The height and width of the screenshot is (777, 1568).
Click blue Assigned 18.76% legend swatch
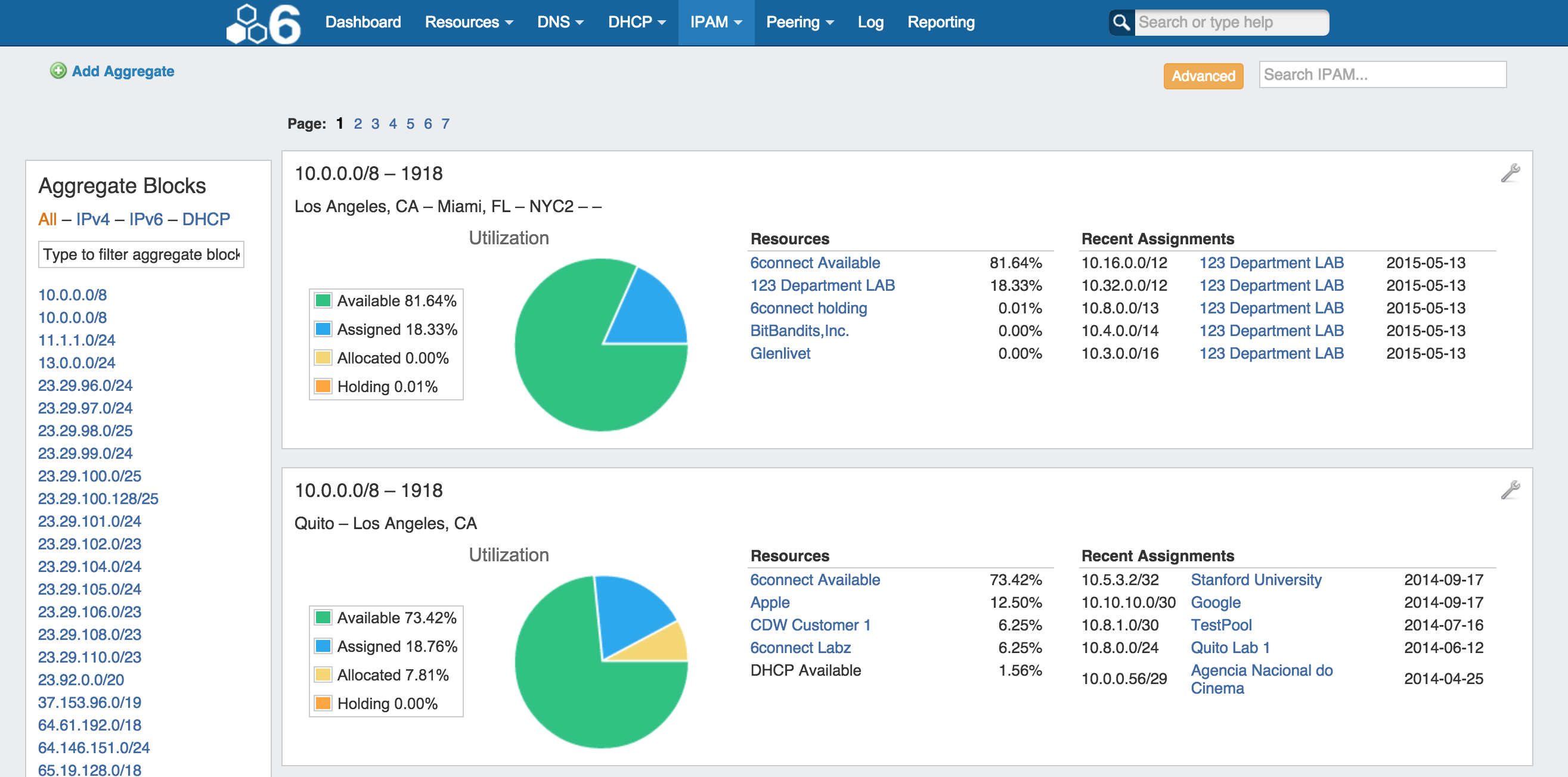tap(323, 645)
